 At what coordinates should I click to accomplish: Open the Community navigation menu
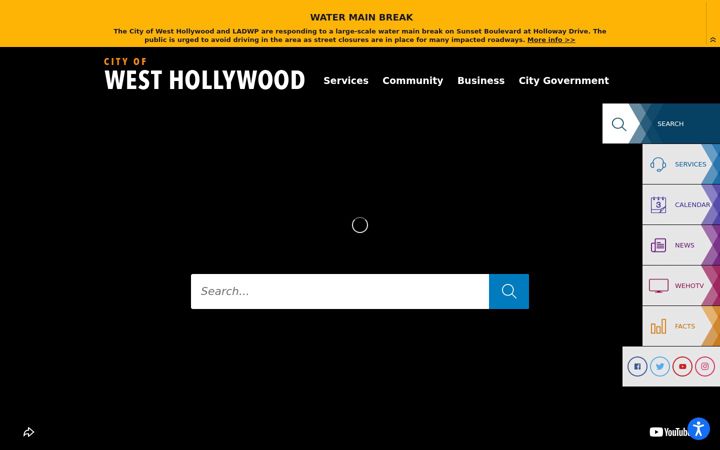point(413,80)
